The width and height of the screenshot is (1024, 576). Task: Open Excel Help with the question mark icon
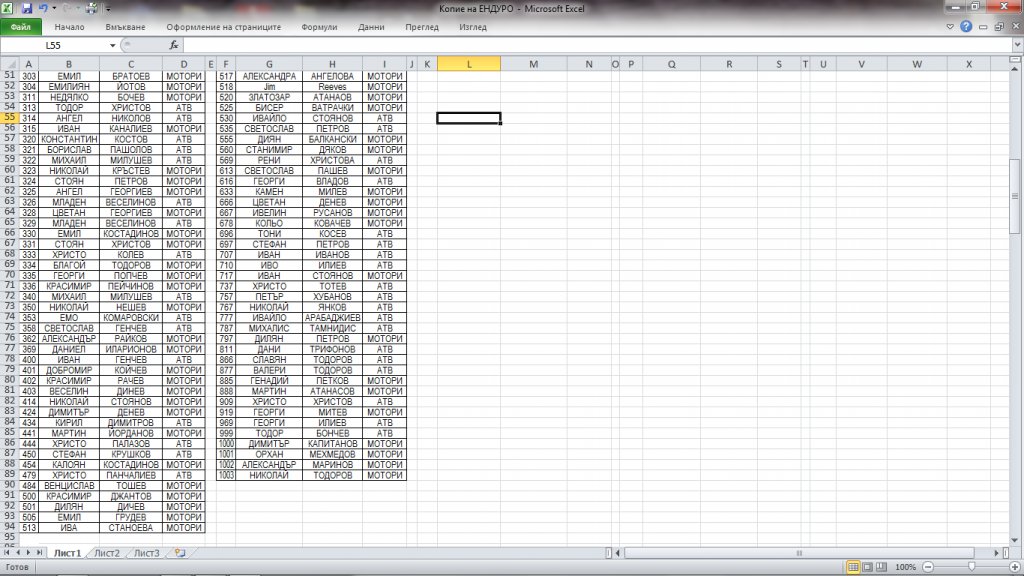(966, 27)
